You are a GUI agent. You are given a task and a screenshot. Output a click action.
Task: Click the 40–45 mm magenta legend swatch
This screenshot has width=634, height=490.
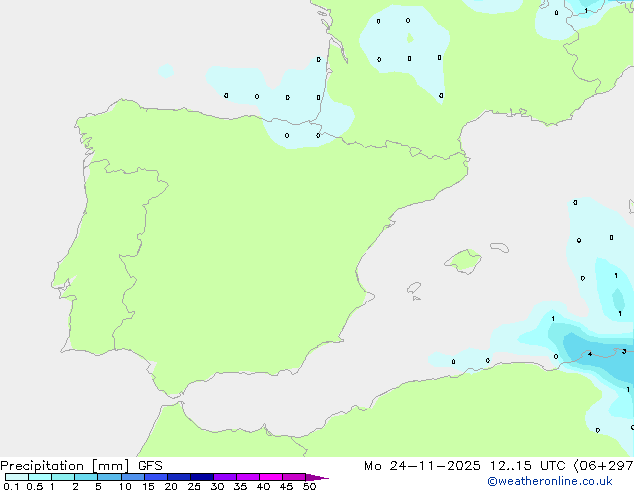(x=271, y=477)
